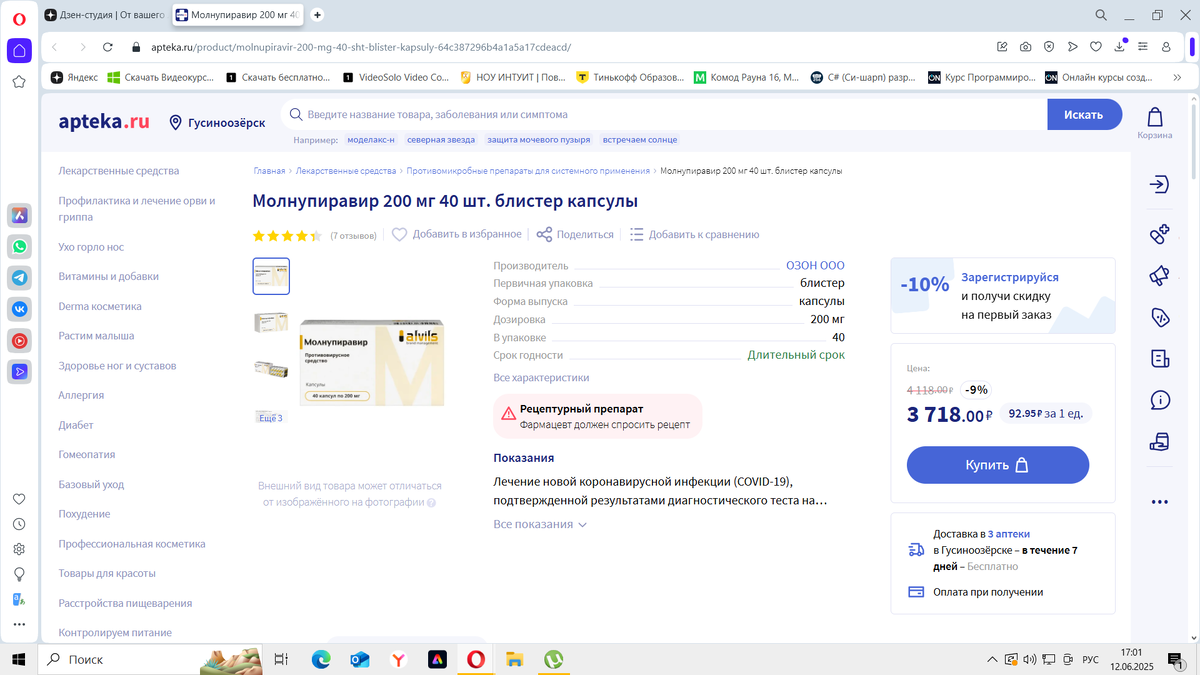1200x675 pixels.
Task: Open Похудение category
Action: click(x=84, y=514)
